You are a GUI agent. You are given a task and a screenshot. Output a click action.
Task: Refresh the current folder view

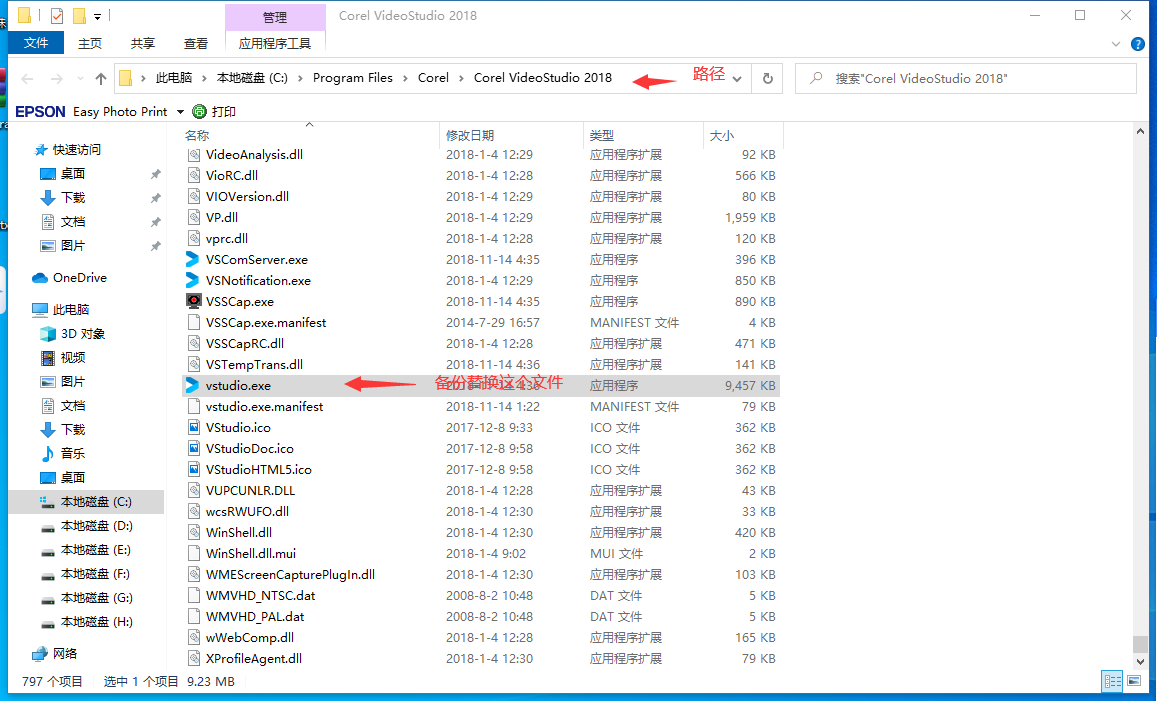tap(767, 78)
